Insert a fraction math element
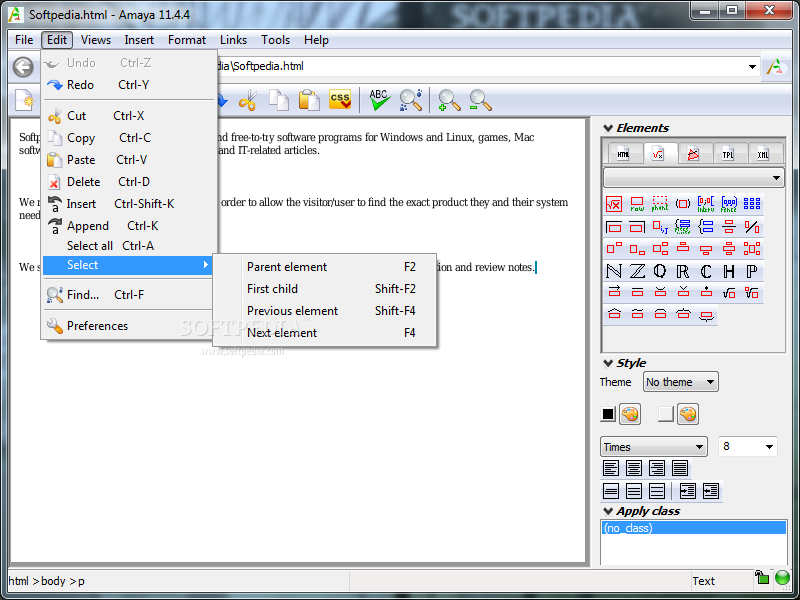The image size is (800, 600). point(729,227)
